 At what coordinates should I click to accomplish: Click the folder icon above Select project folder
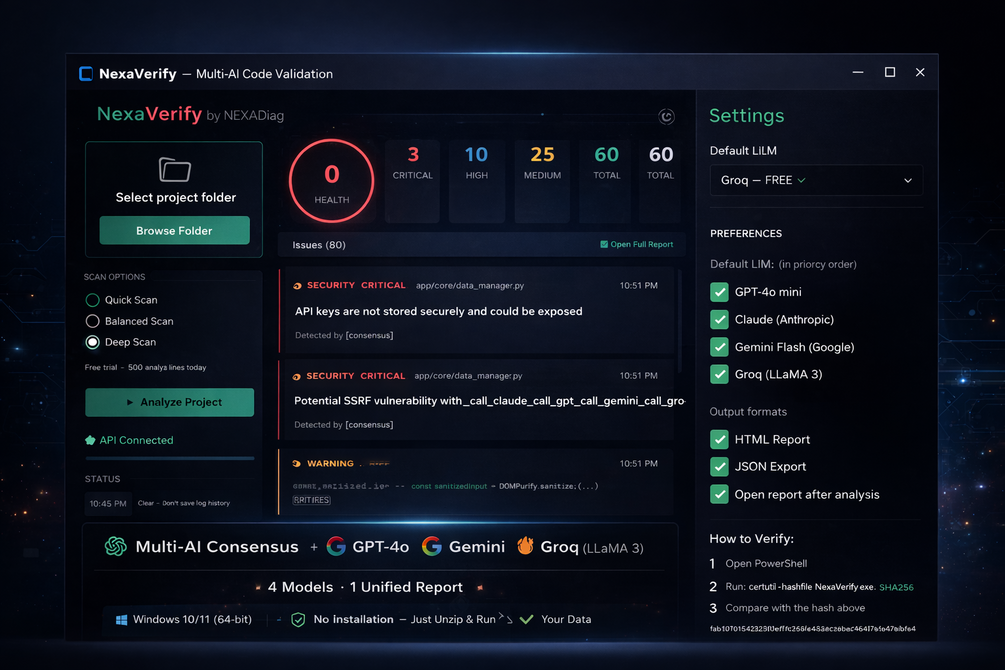pyautogui.click(x=174, y=169)
